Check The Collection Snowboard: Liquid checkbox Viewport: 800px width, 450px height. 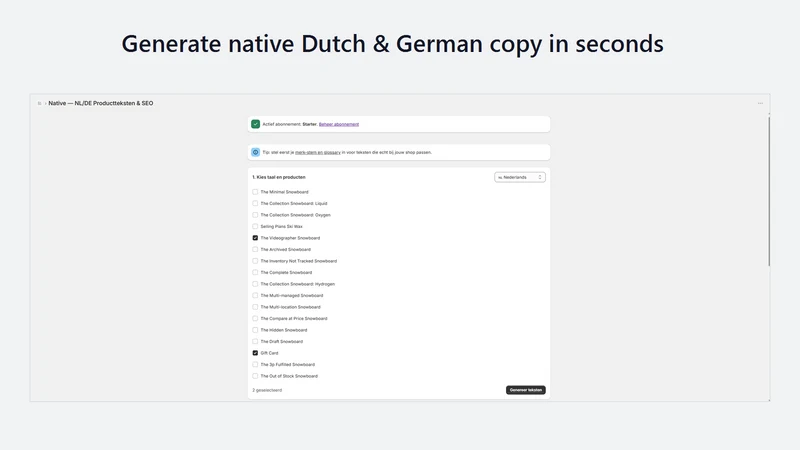[255, 203]
